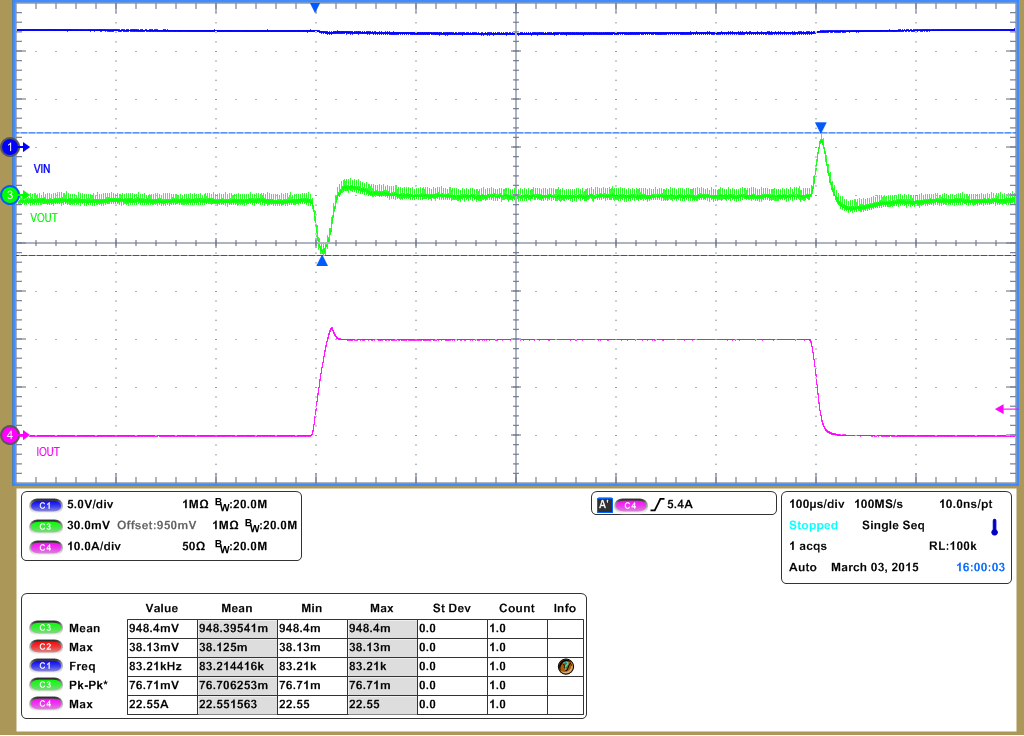This screenshot has width=1024, height=736.
Task: Open the 100µs/div timebase setting
Action: tap(818, 504)
